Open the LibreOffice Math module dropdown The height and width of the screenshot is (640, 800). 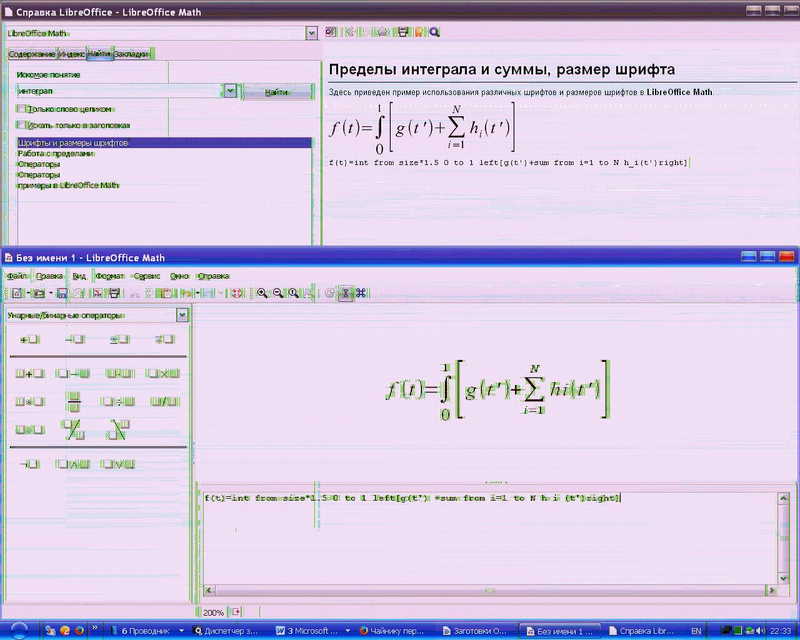point(311,33)
